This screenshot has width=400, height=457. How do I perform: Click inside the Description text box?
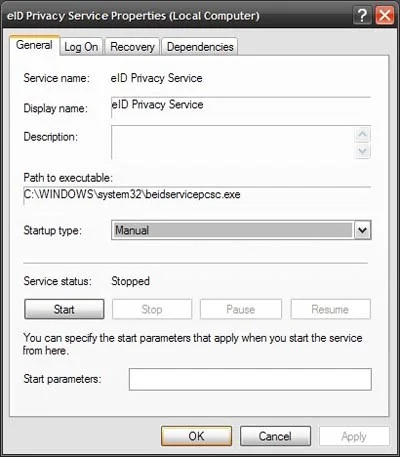[x=233, y=142]
